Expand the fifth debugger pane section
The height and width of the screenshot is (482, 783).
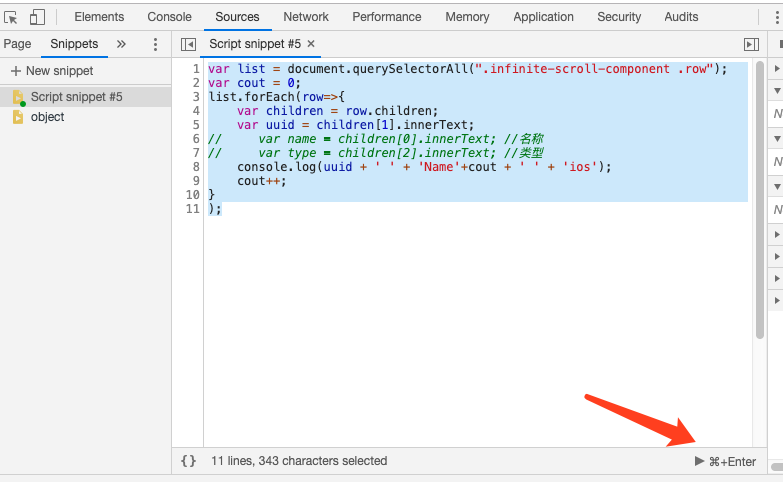point(777,234)
